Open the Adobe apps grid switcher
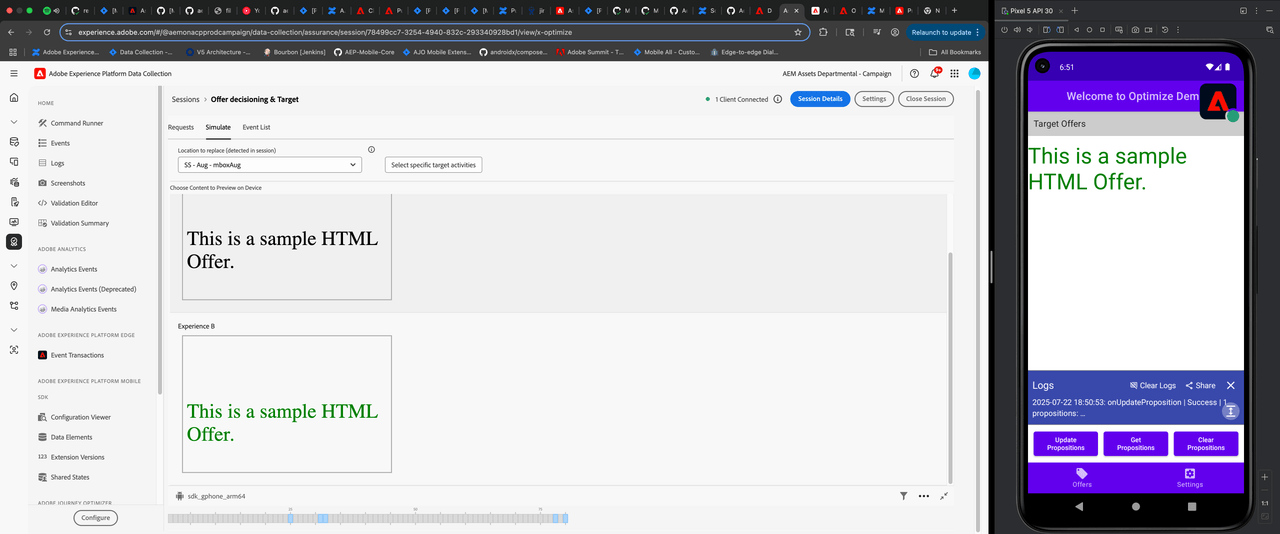This screenshot has height=534, width=1280. click(954, 73)
